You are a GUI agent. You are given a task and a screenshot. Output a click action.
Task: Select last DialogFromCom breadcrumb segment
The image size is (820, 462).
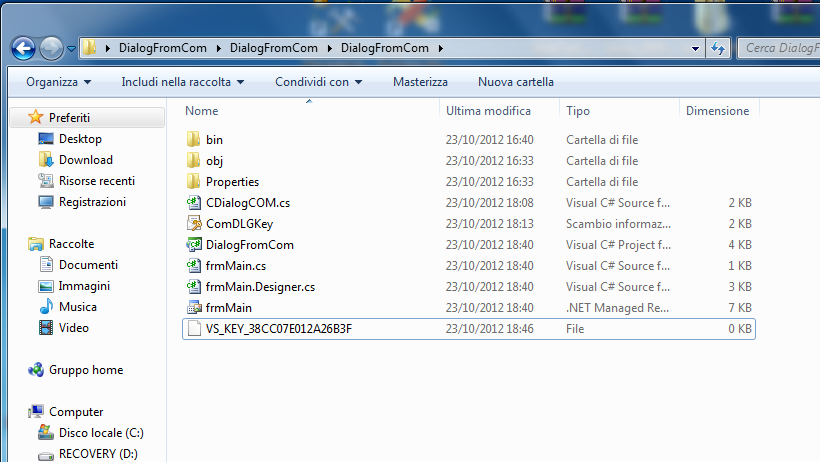pos(384,48)
